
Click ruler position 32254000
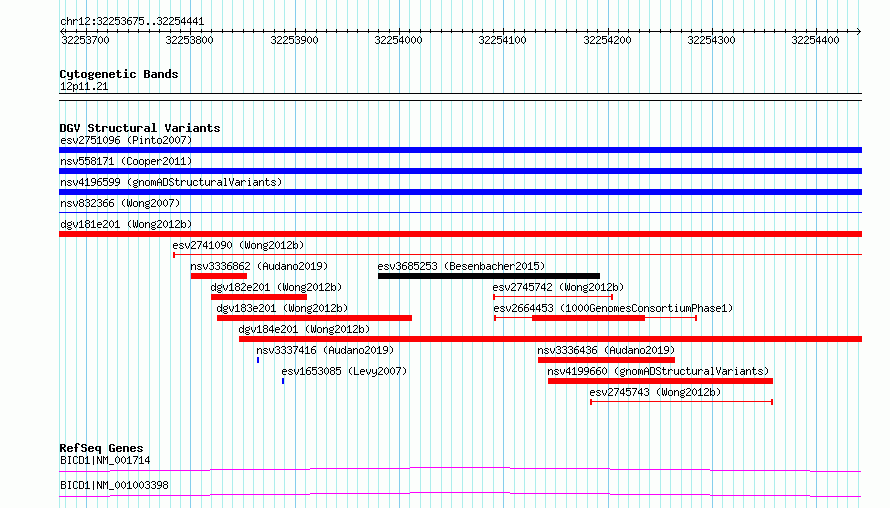[x=398, y=40]
